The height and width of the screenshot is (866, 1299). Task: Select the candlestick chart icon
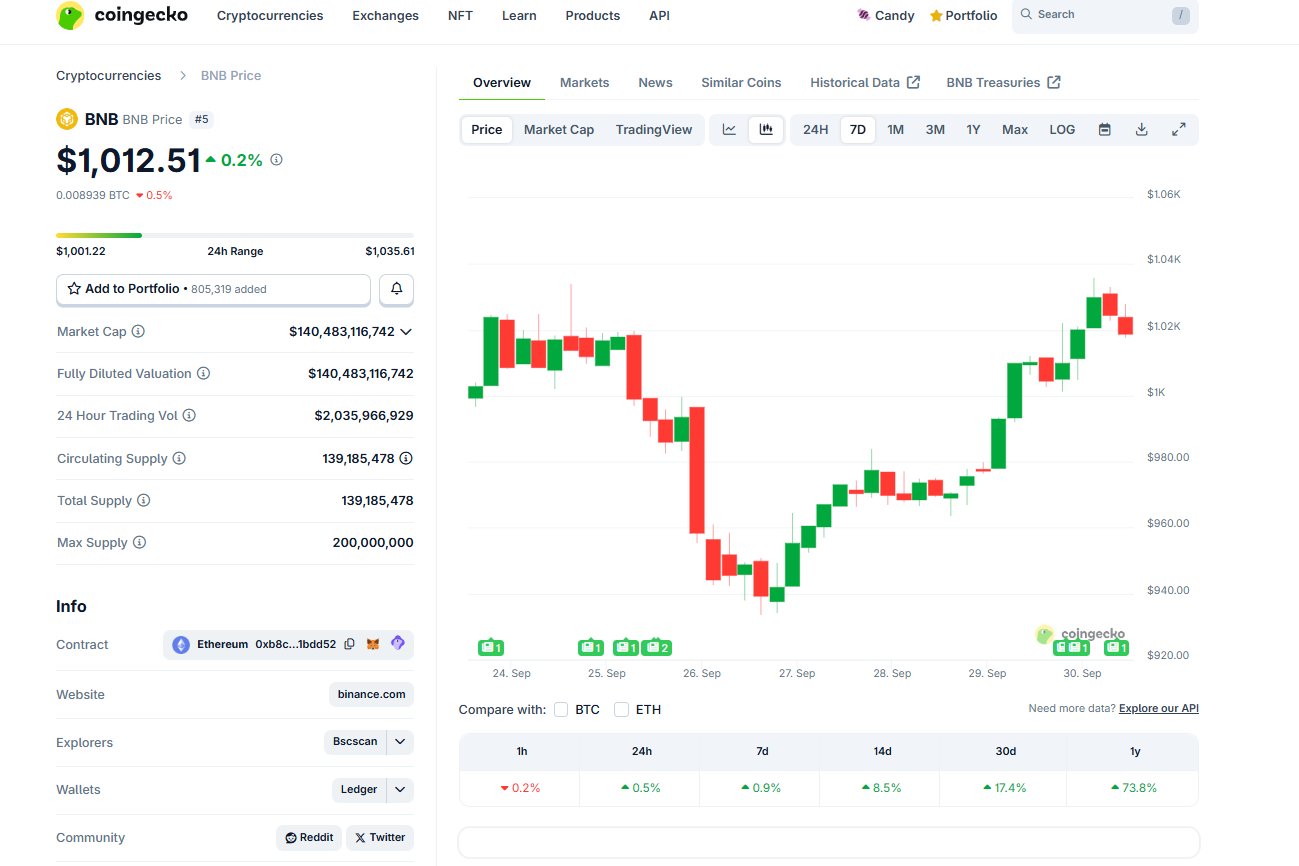(766, 130)
